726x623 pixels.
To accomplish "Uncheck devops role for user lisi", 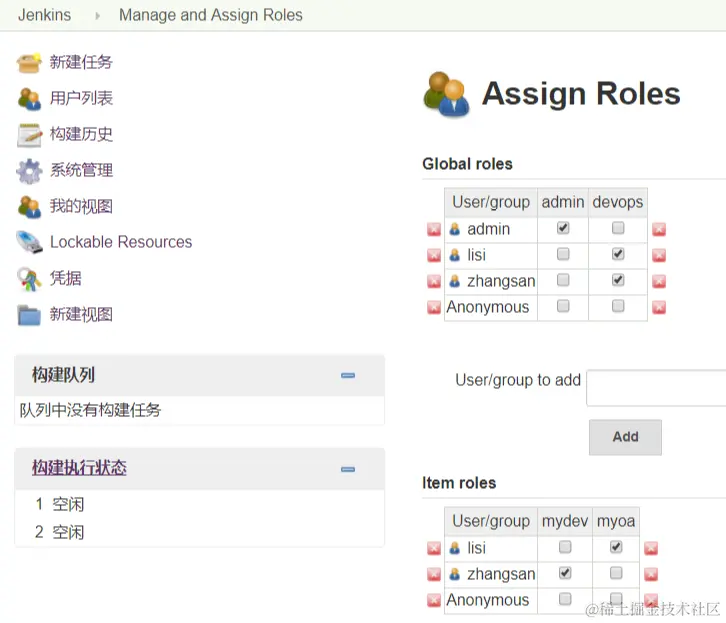I will [618, 254].
